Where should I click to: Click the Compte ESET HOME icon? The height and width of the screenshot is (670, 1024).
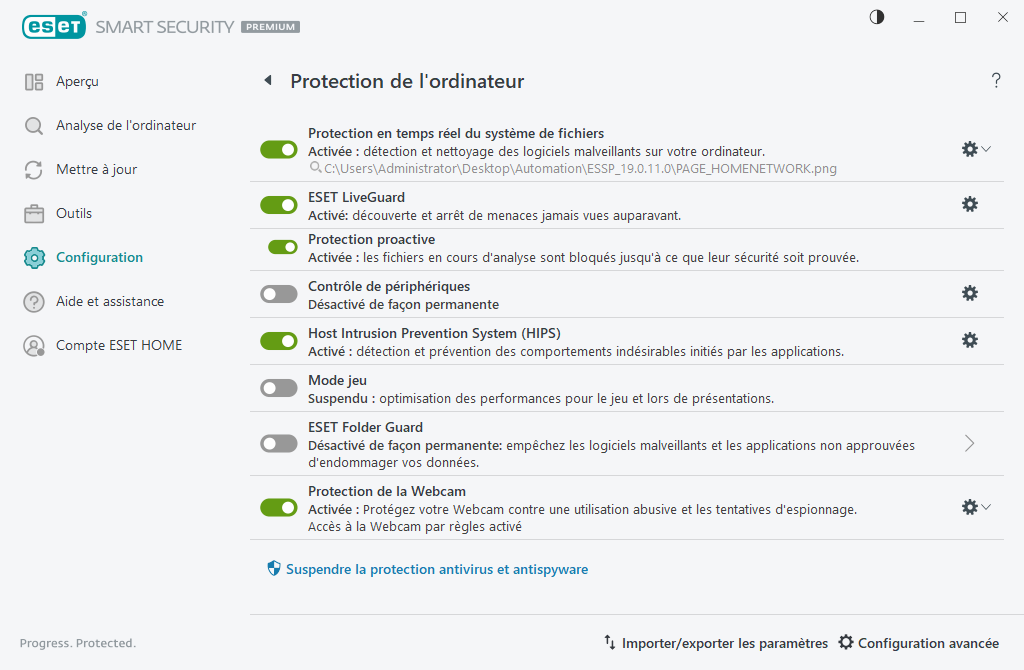tap(33, 345)
